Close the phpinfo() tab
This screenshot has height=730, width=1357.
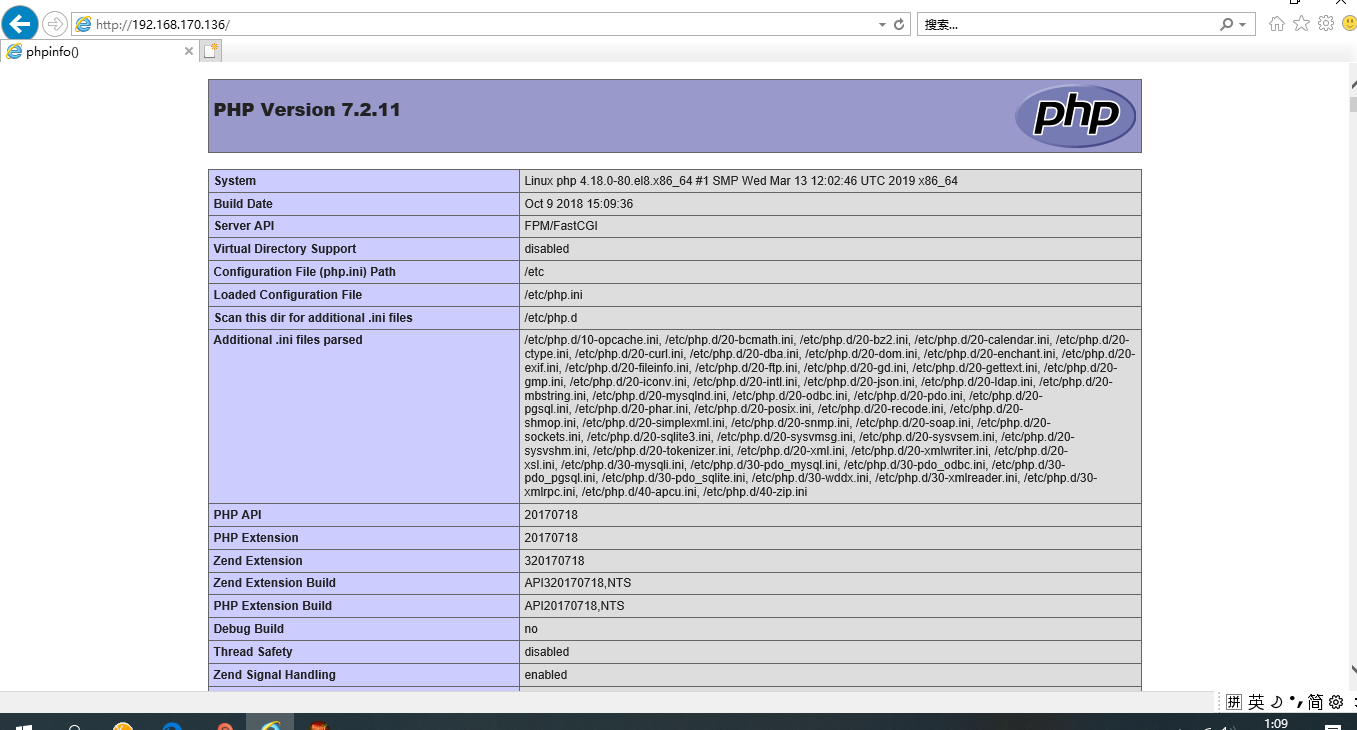pos(188,51)
